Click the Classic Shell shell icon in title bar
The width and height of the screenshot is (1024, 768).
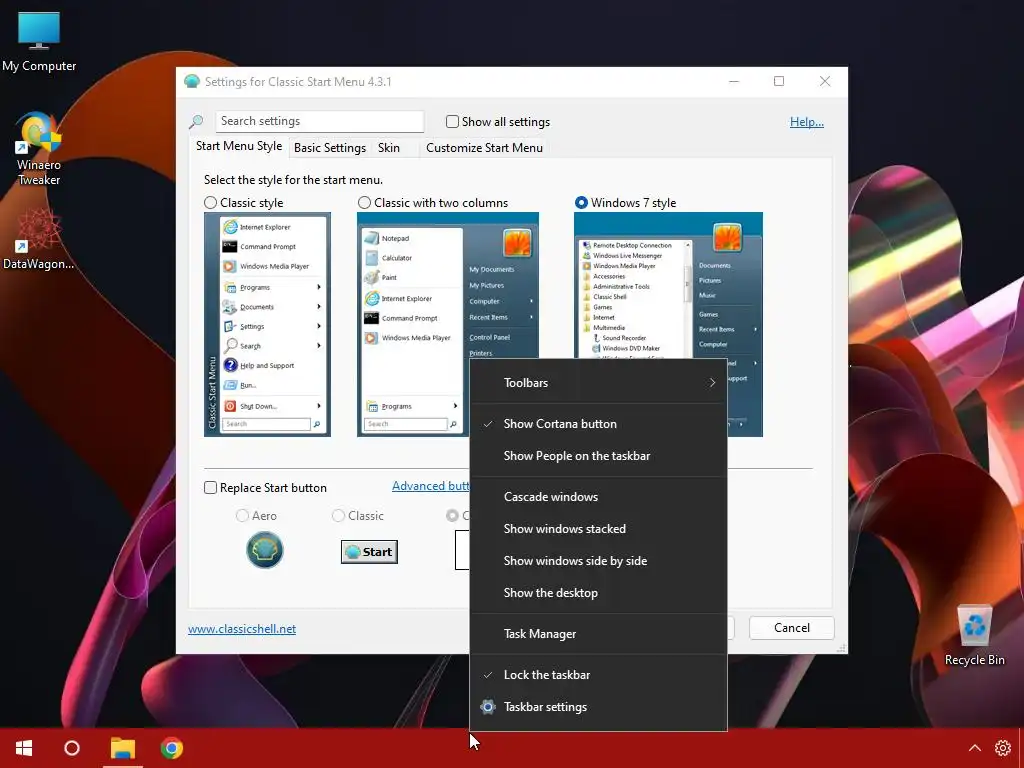(x=191, y=82)
